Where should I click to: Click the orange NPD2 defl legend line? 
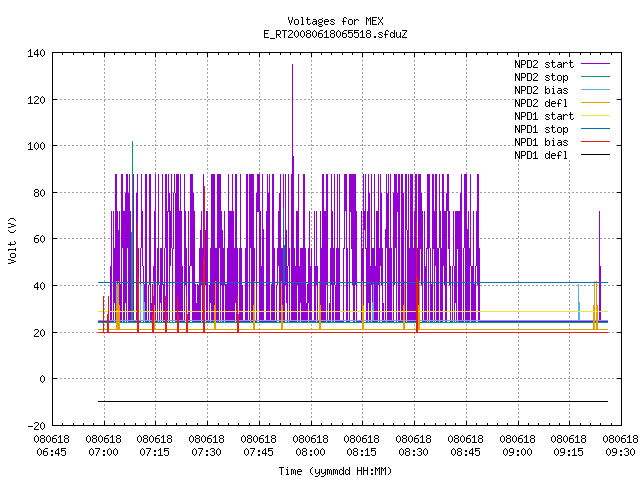point(596,102)
